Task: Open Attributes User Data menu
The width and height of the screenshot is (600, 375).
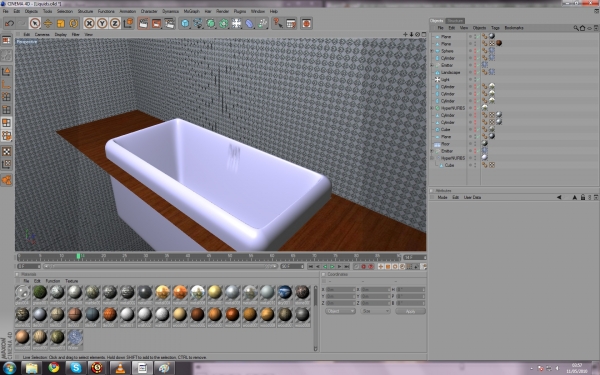Action: pos(472,197)
